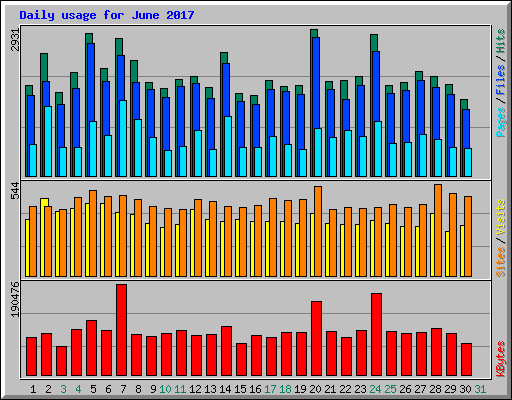Click green weekend day label '10'
This screenshot has height=400, width=512.
coord(165,389)
